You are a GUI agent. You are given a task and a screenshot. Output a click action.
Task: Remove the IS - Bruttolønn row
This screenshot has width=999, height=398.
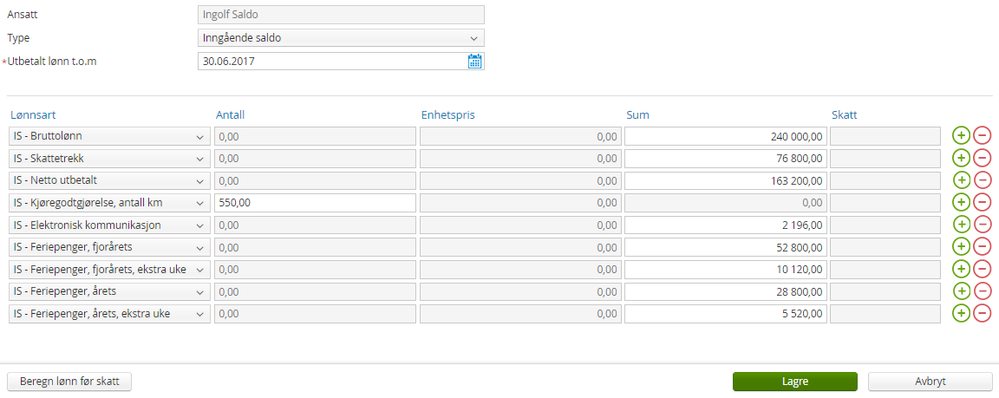(982, 136)
